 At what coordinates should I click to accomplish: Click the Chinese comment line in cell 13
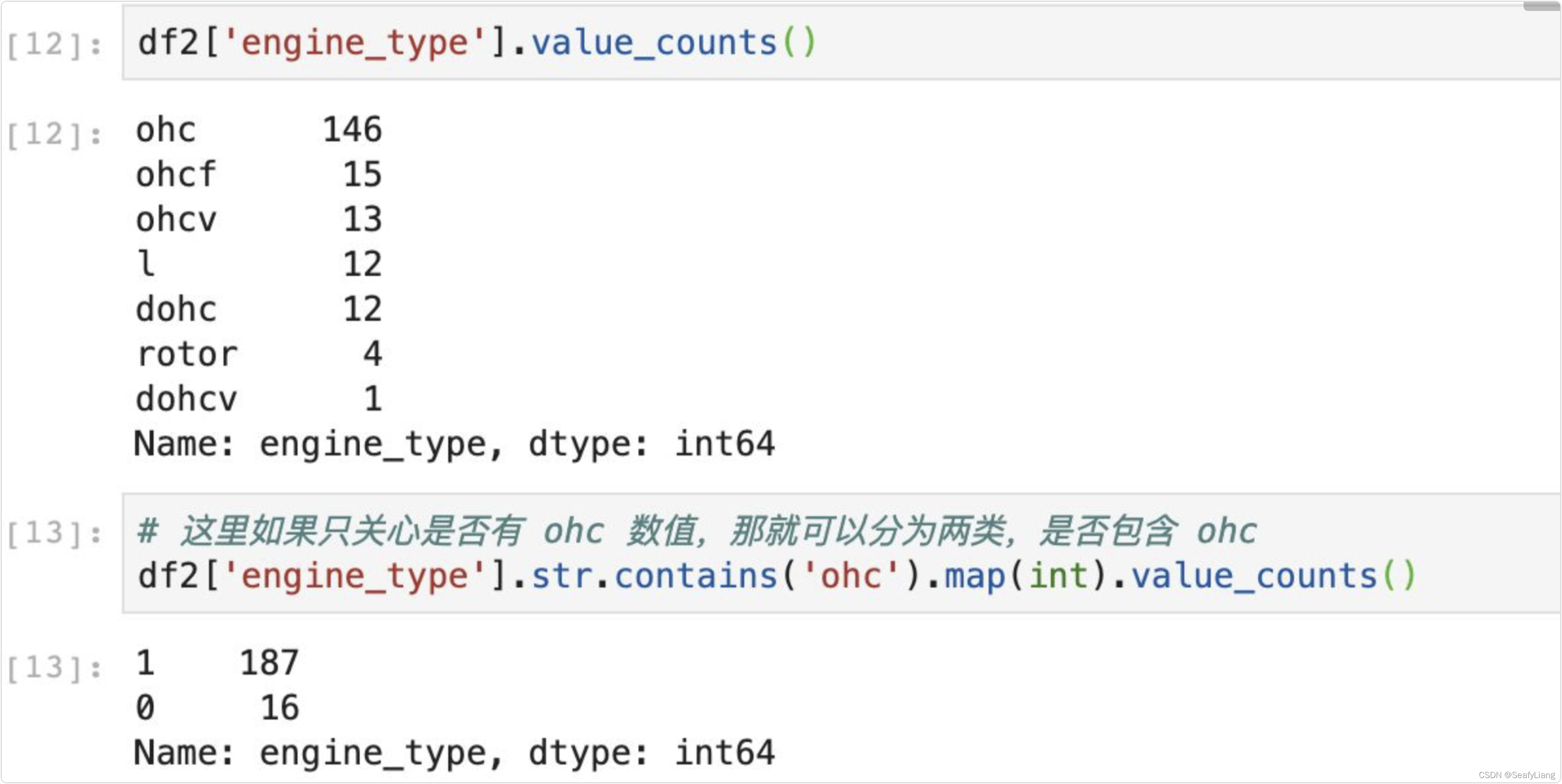click(x=697, y=531)
